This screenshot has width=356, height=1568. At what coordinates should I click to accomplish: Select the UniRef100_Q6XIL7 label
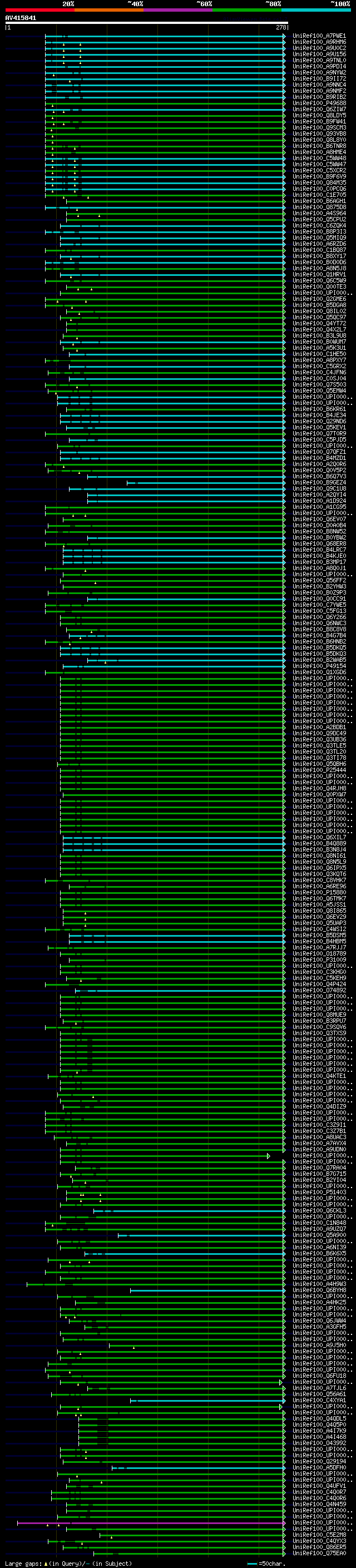pyautogui.click(x=319, y=838)
